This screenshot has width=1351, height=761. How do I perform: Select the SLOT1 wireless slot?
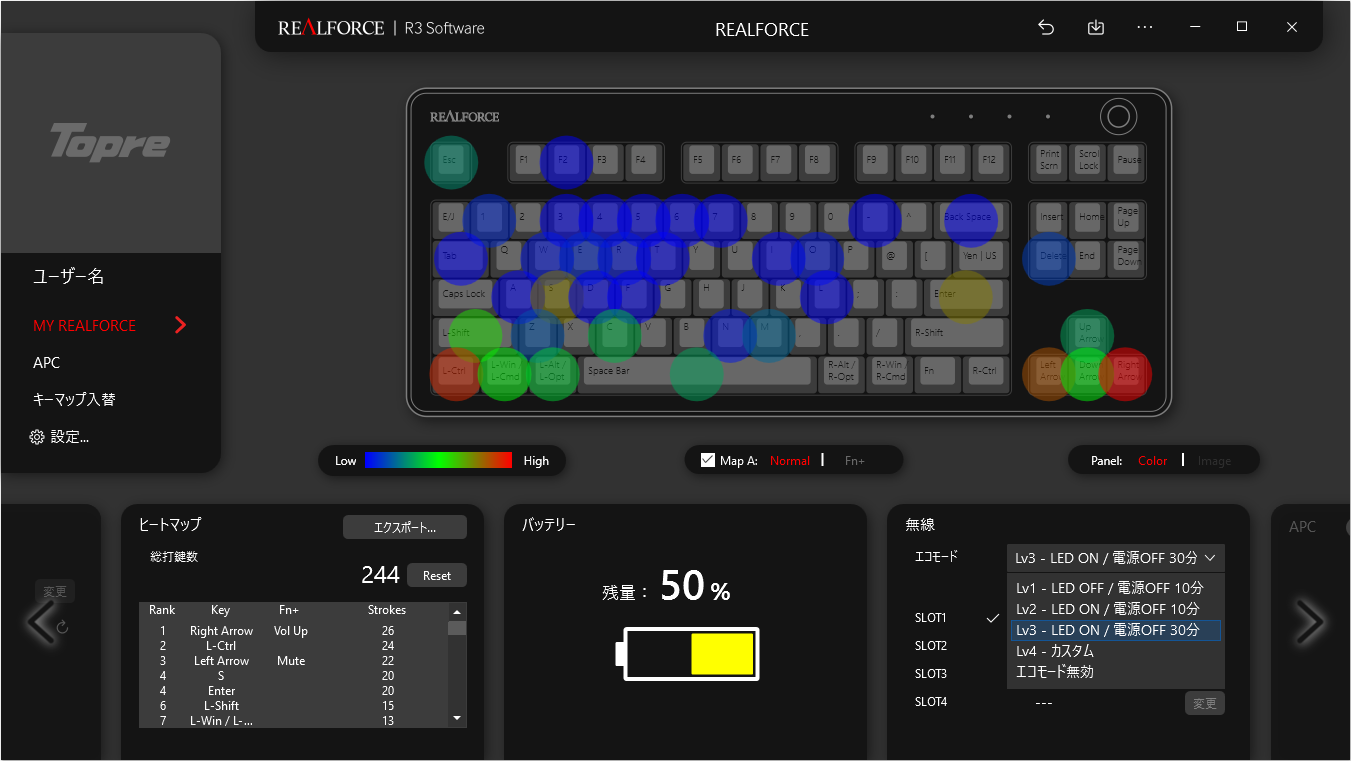point(930,618)
